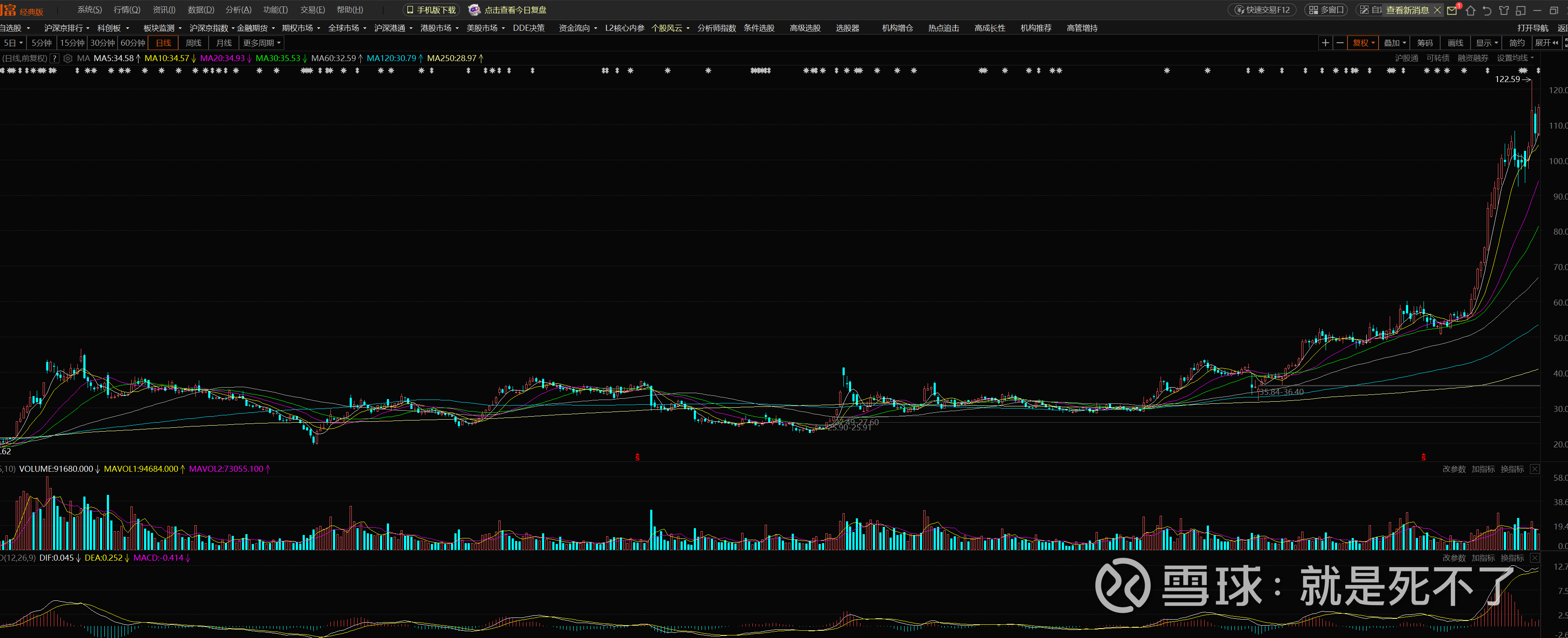Dismiss the 查看新消息 notification popup
1568x638 pixels.
click(x=1437, y=10)
